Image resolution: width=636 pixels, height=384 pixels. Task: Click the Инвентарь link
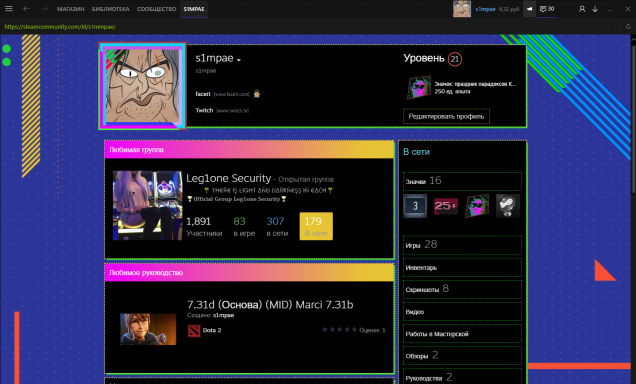(462, 268)
